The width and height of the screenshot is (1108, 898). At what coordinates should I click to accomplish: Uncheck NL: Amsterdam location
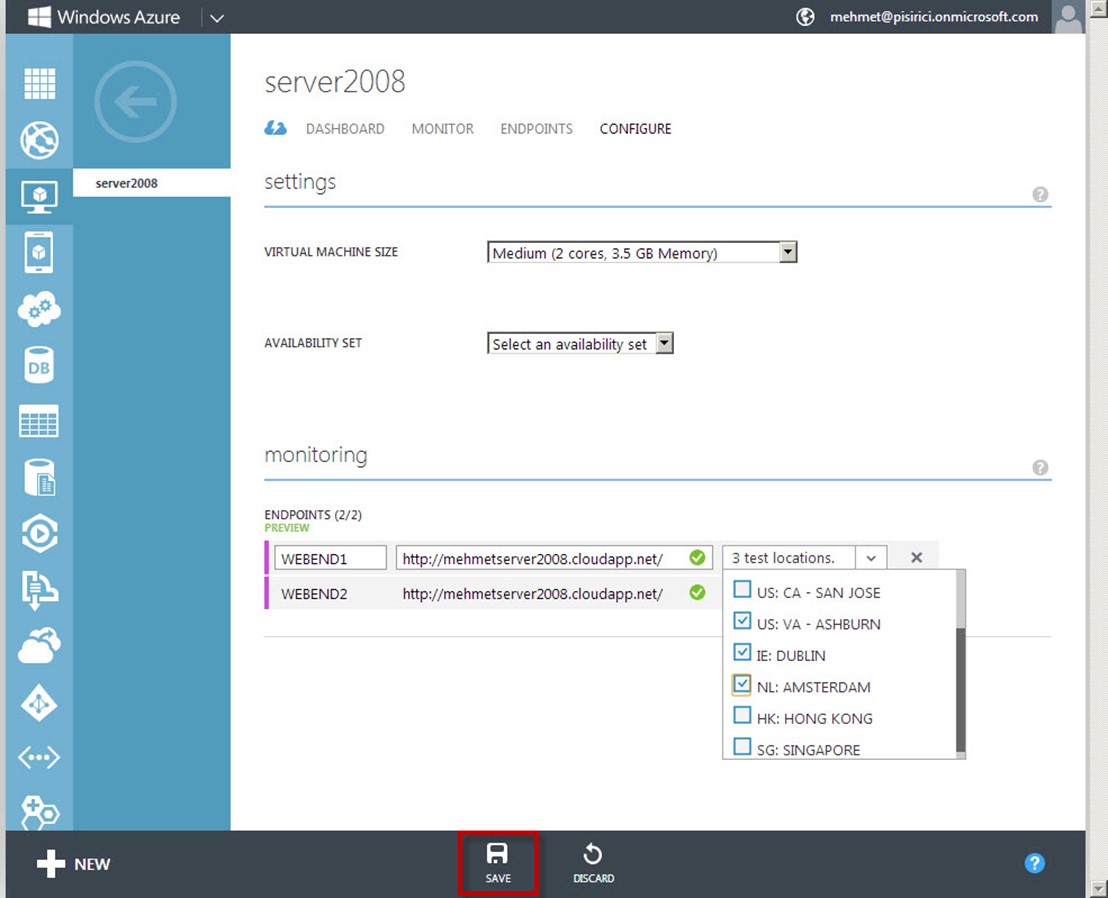click(x=742, y=684)
